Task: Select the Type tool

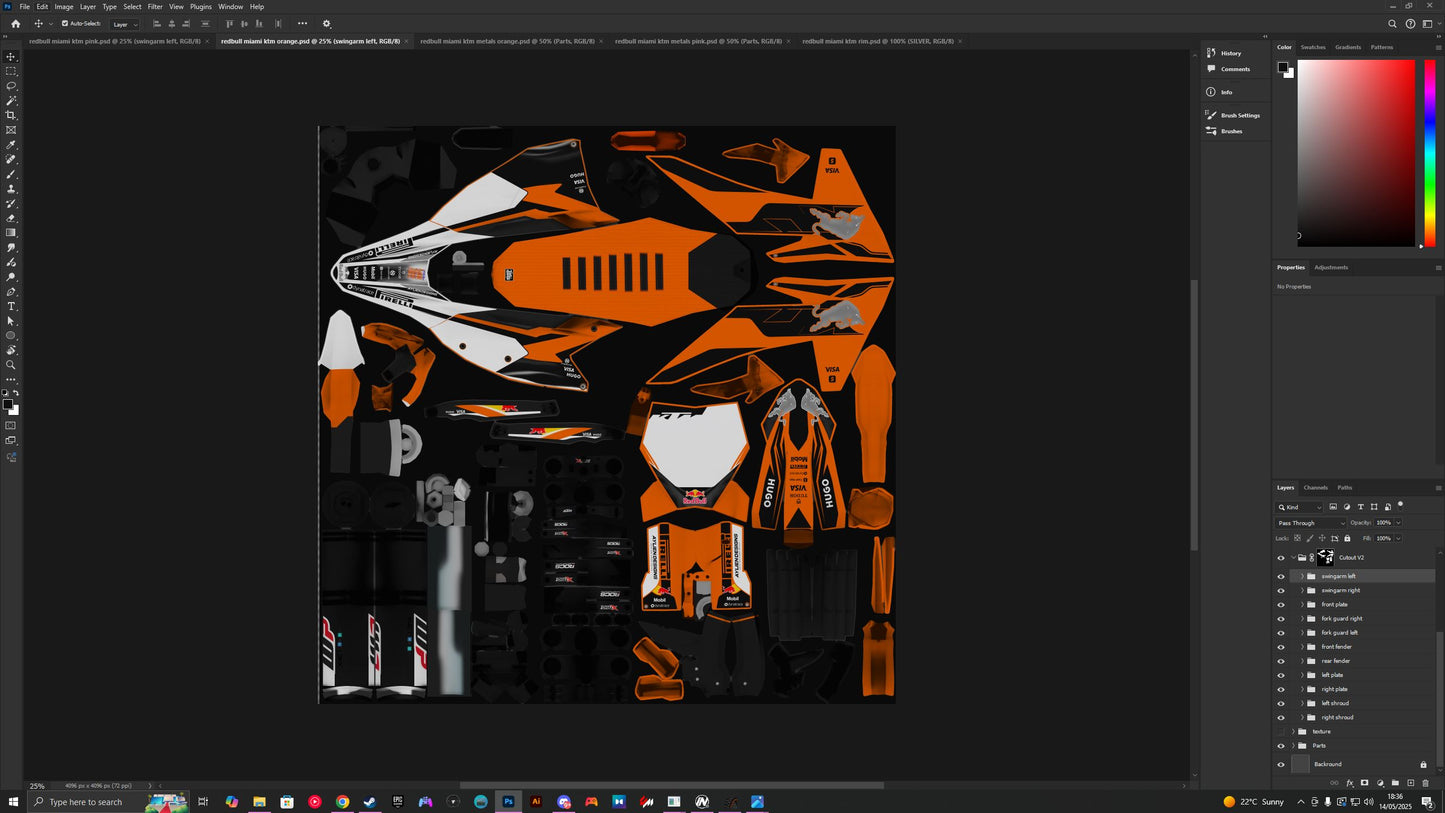Action: tap(12, 306)
